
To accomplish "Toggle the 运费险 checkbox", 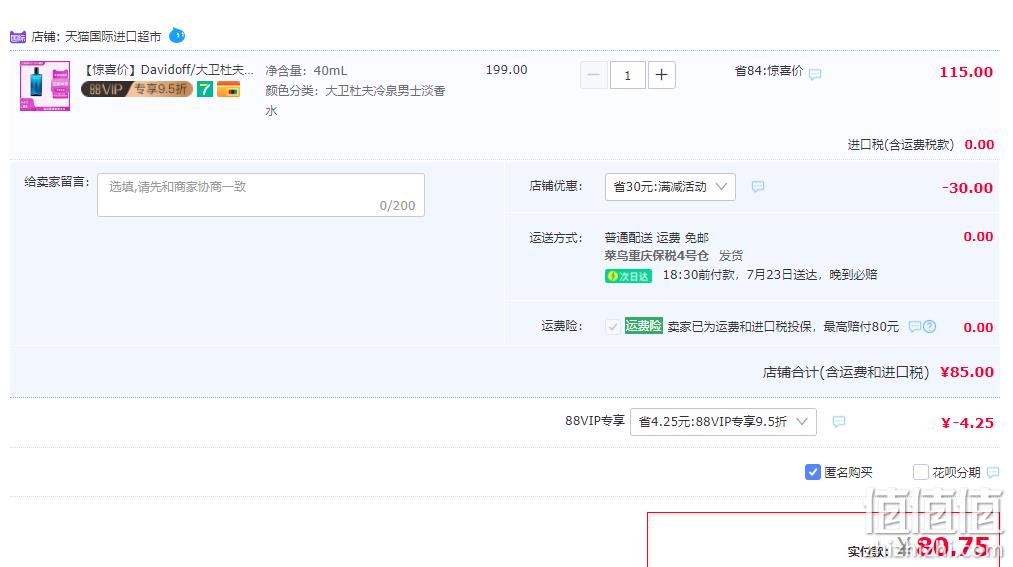I will point(612,327).
